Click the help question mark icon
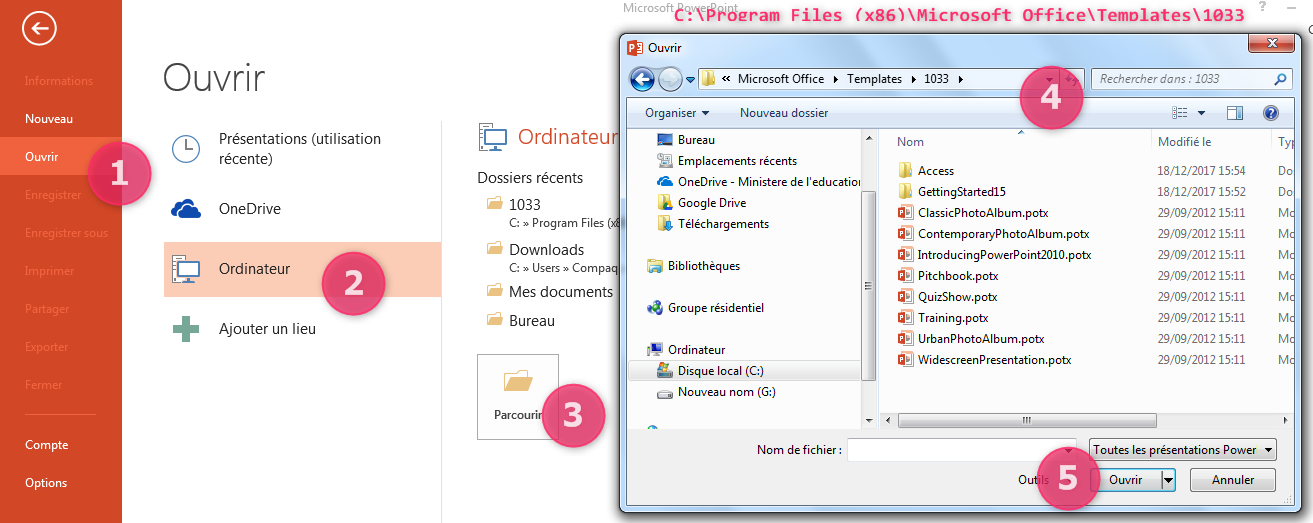The width and height of the screenshot is (1313, 523). coord(1271,113)
